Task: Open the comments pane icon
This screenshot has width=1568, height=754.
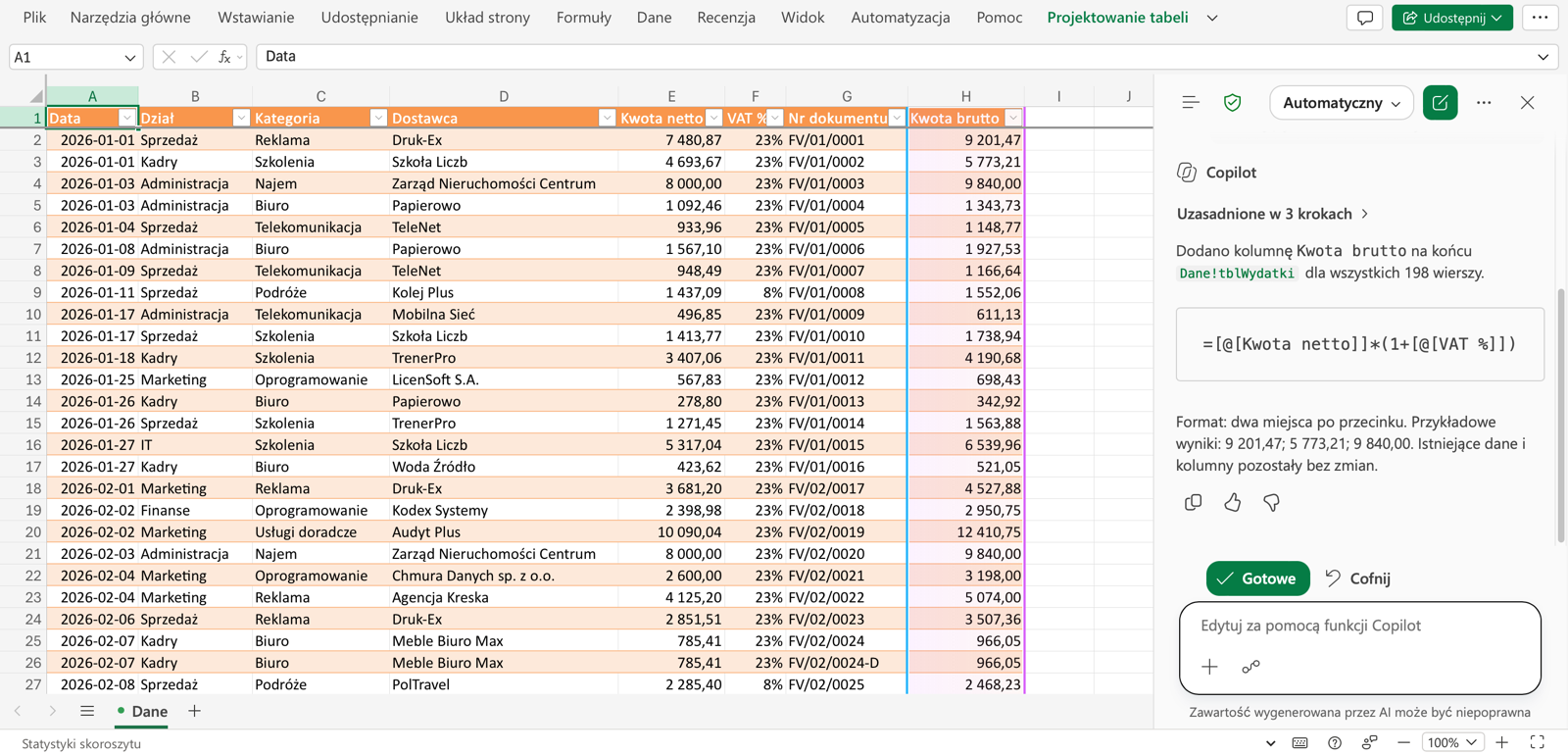Action: tap(1364, 18)
